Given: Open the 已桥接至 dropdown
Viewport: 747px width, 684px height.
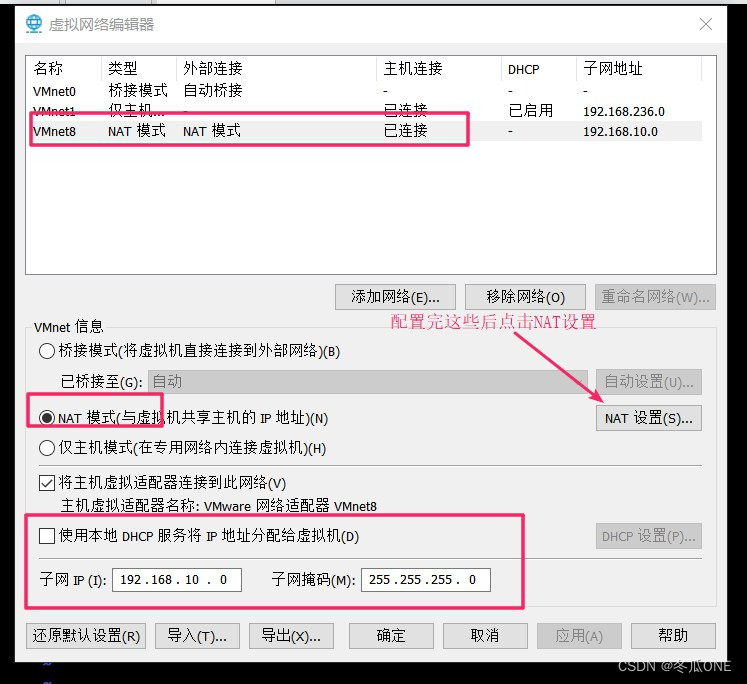Looking at the screenshot, I should (368, 382).
